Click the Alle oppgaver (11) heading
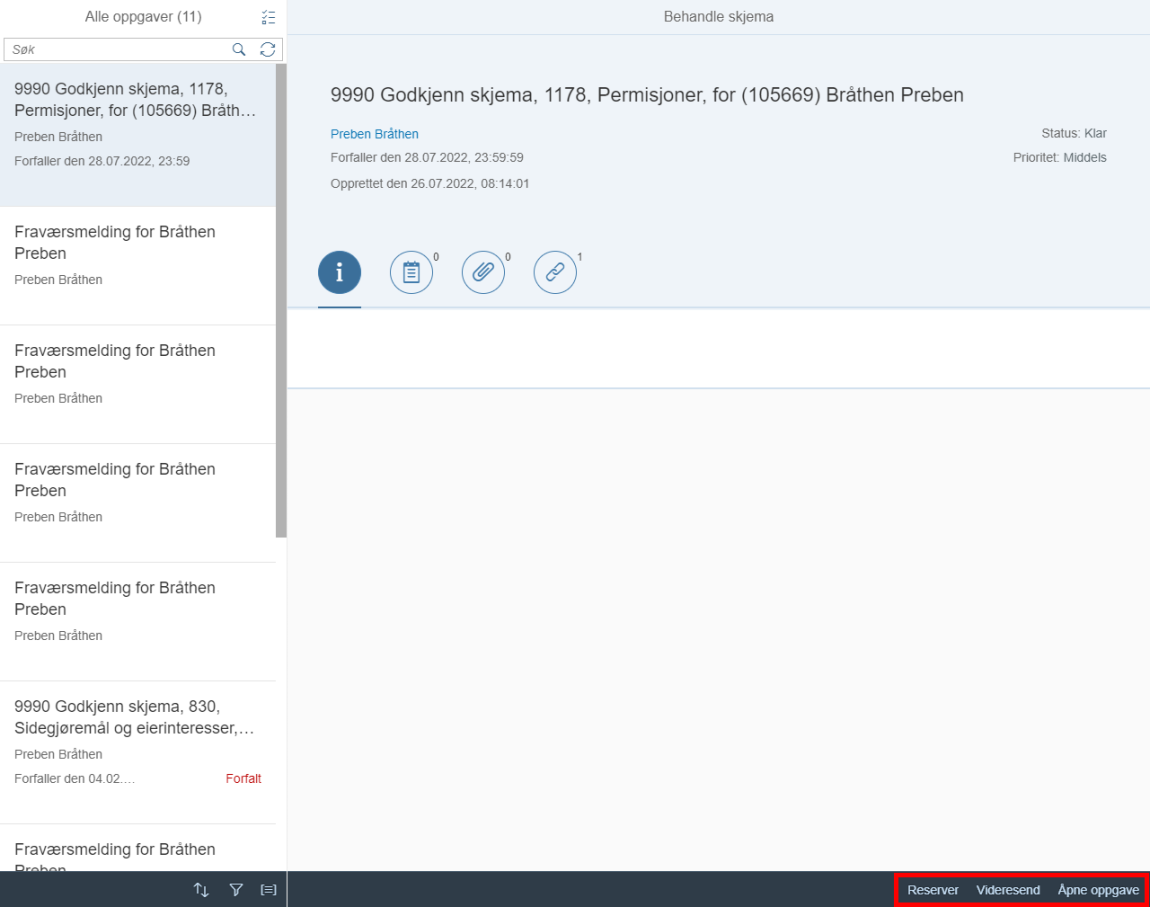Image resolution: width=1150 pixels, height=907 pixels. [143, 17]
